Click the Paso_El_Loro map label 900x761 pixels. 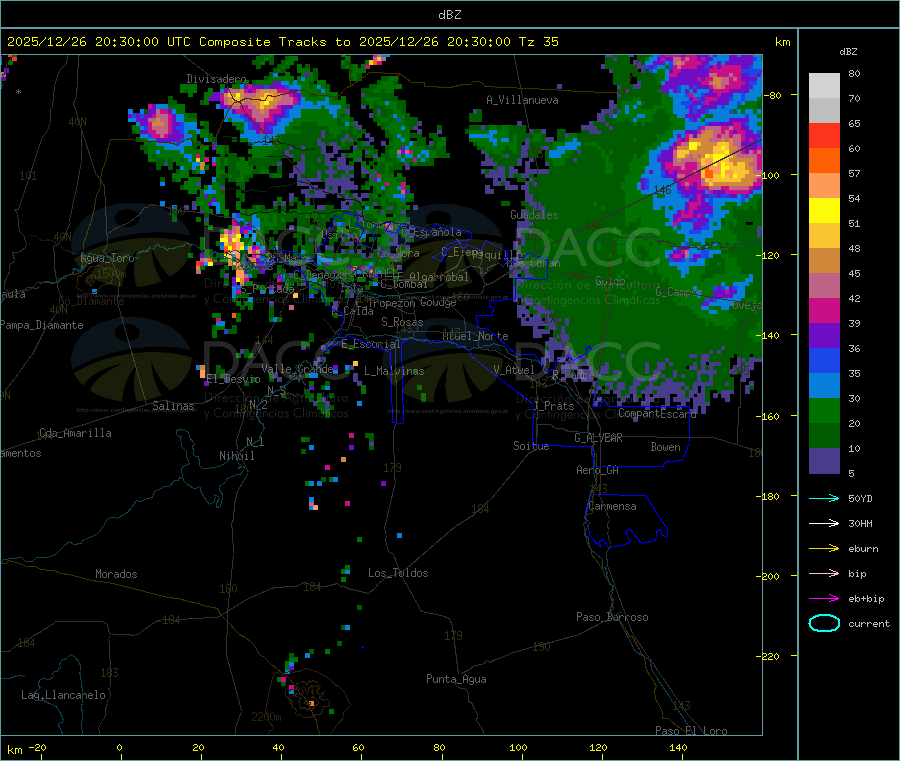(x=691, y=731)
